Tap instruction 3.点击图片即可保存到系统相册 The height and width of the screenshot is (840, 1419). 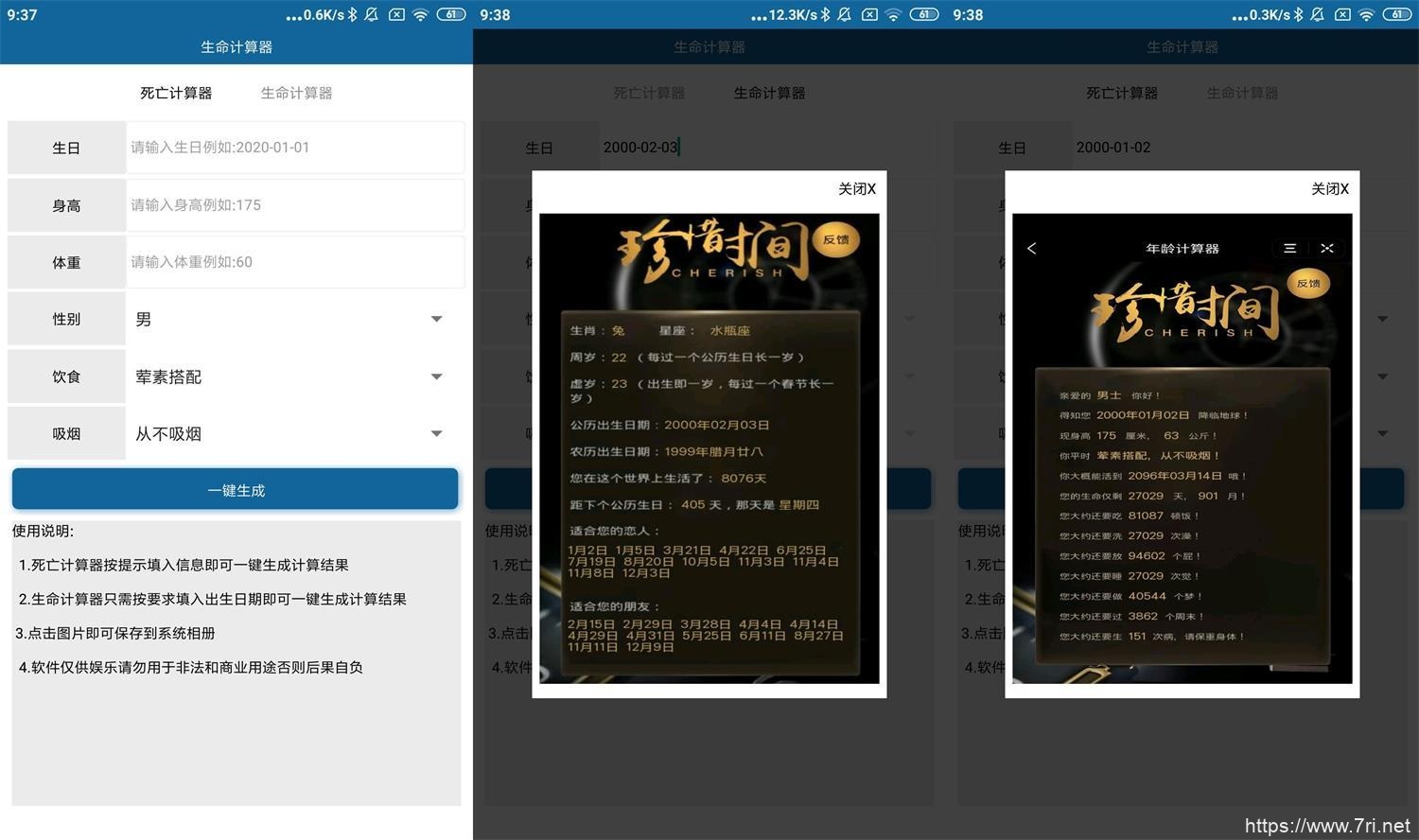click(115, 633)
